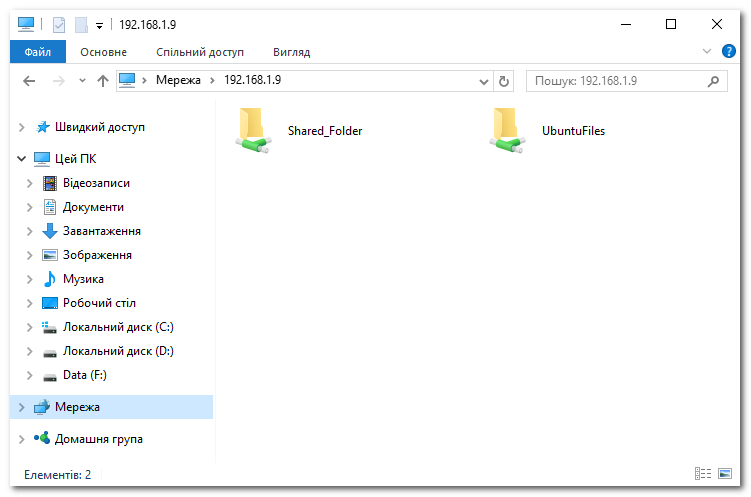Open Help with the question mark icon
This screenshot has height=497, width=751.
pyautogui.click(x=728, y=51)
